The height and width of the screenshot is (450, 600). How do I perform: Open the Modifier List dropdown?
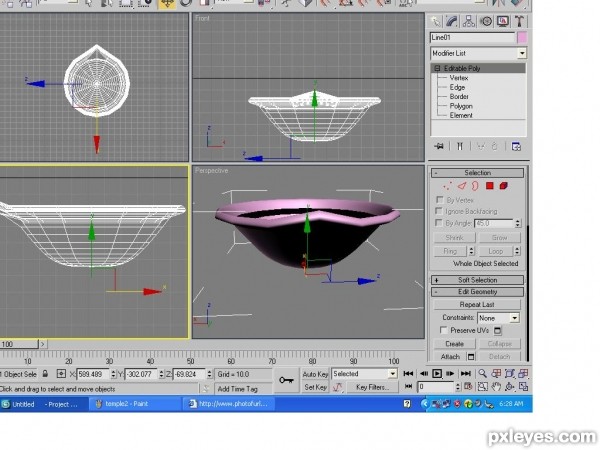pyautogui.click(x=522, y=53)
